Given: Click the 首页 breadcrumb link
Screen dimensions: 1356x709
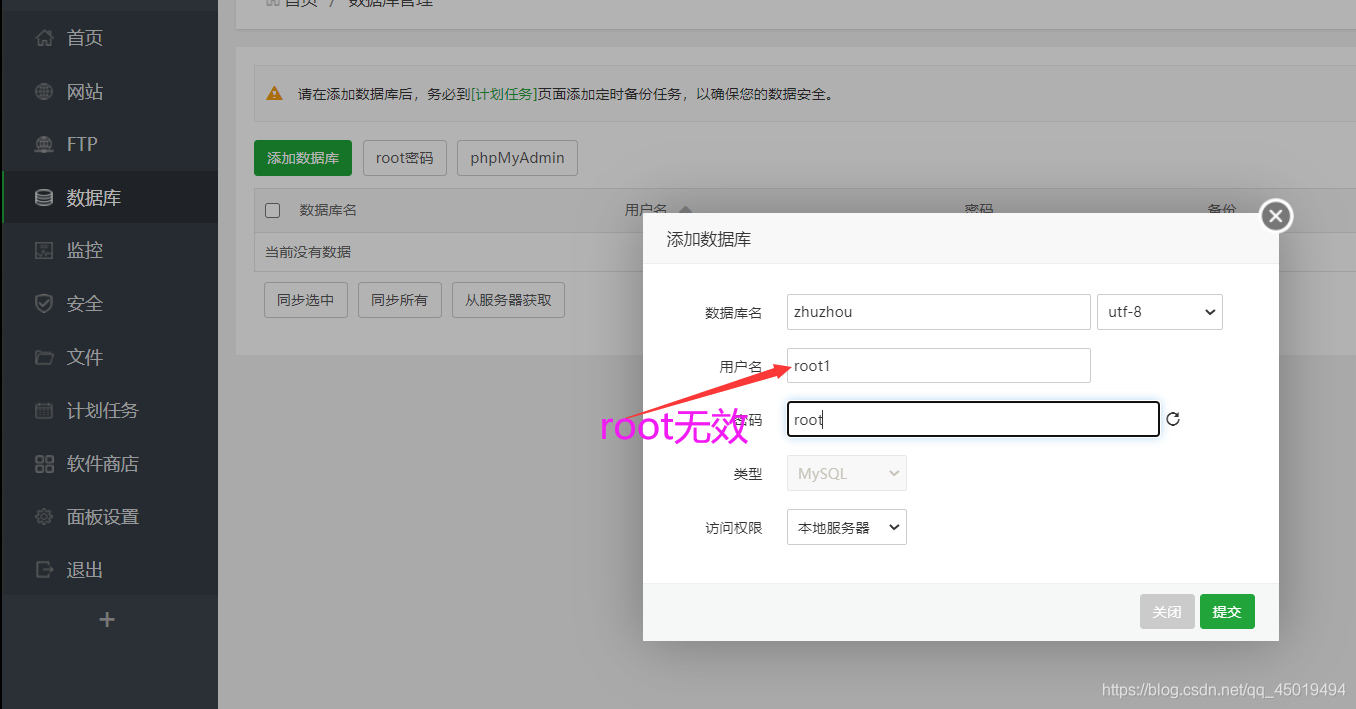Looking at the screenshot, I should (x=298, y=3).
